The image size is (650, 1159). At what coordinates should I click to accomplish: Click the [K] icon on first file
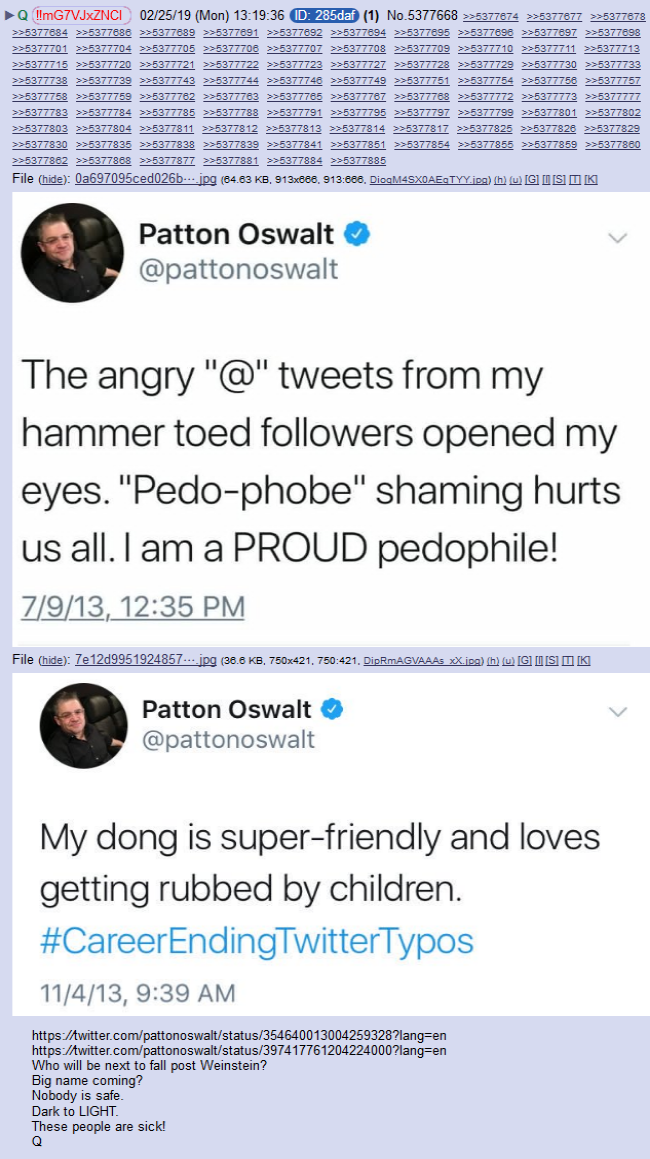[591, 180]
